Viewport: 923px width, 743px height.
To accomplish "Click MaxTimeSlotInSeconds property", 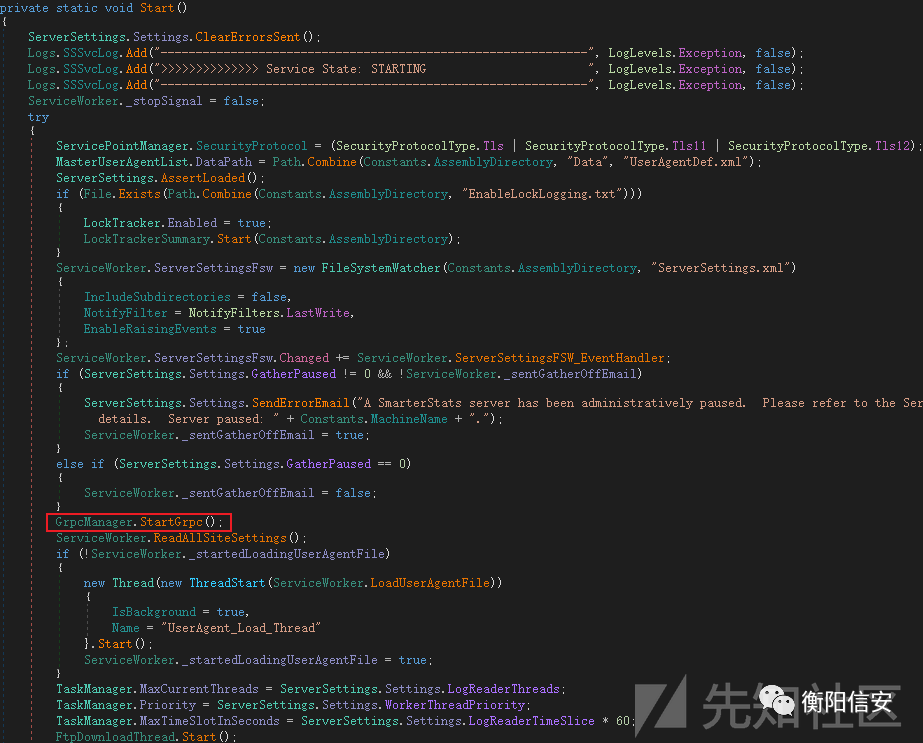I will [x=209, y=721].
